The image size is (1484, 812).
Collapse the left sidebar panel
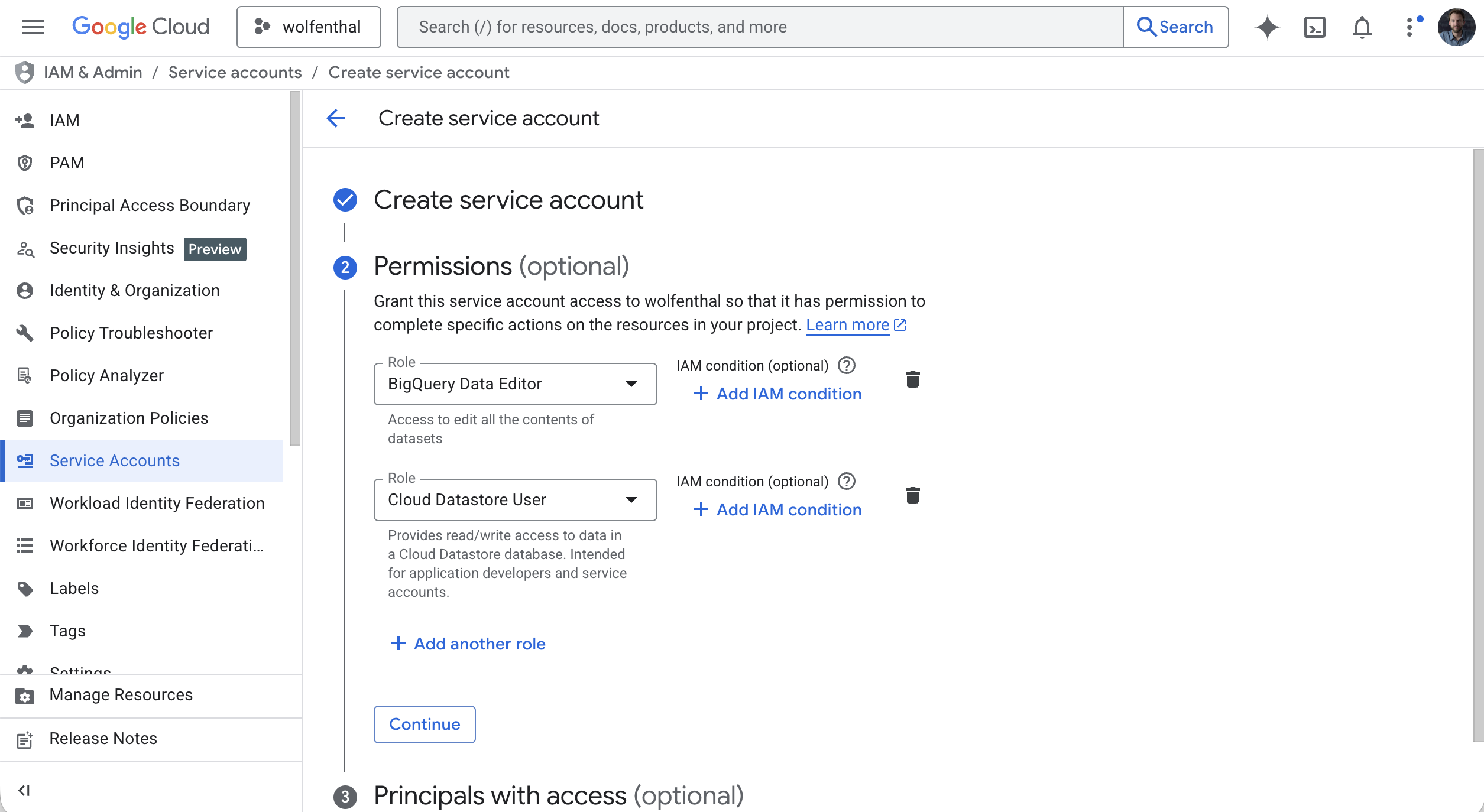coord(24,790)
